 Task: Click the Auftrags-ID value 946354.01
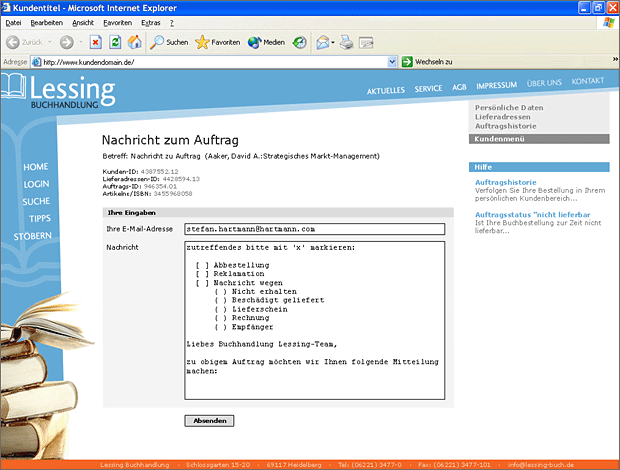click(x=160, y=186)
